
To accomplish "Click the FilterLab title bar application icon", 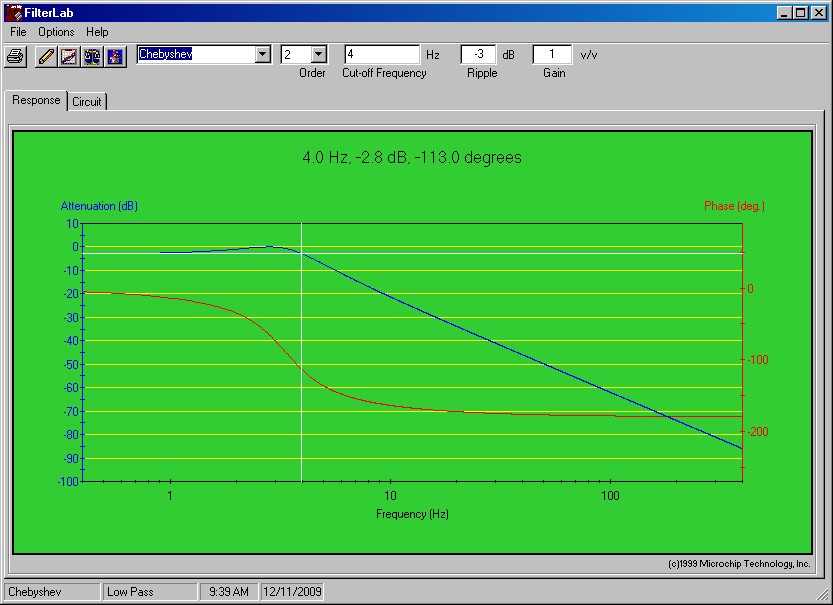I will click(x=13, y=12).
